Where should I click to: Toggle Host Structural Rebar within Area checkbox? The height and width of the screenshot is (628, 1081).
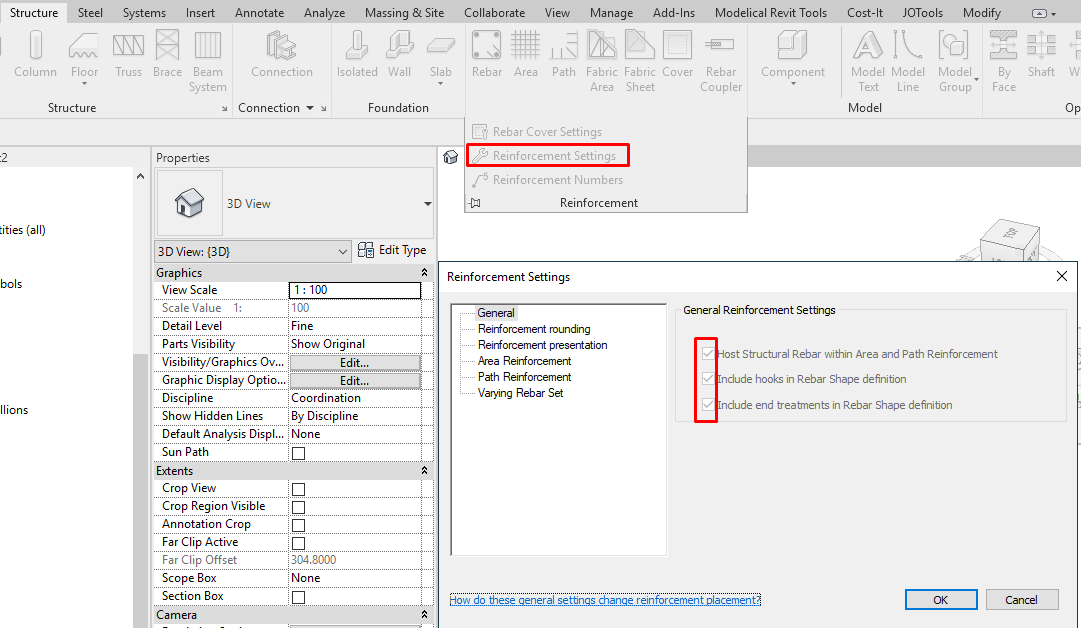coord(708,354)
